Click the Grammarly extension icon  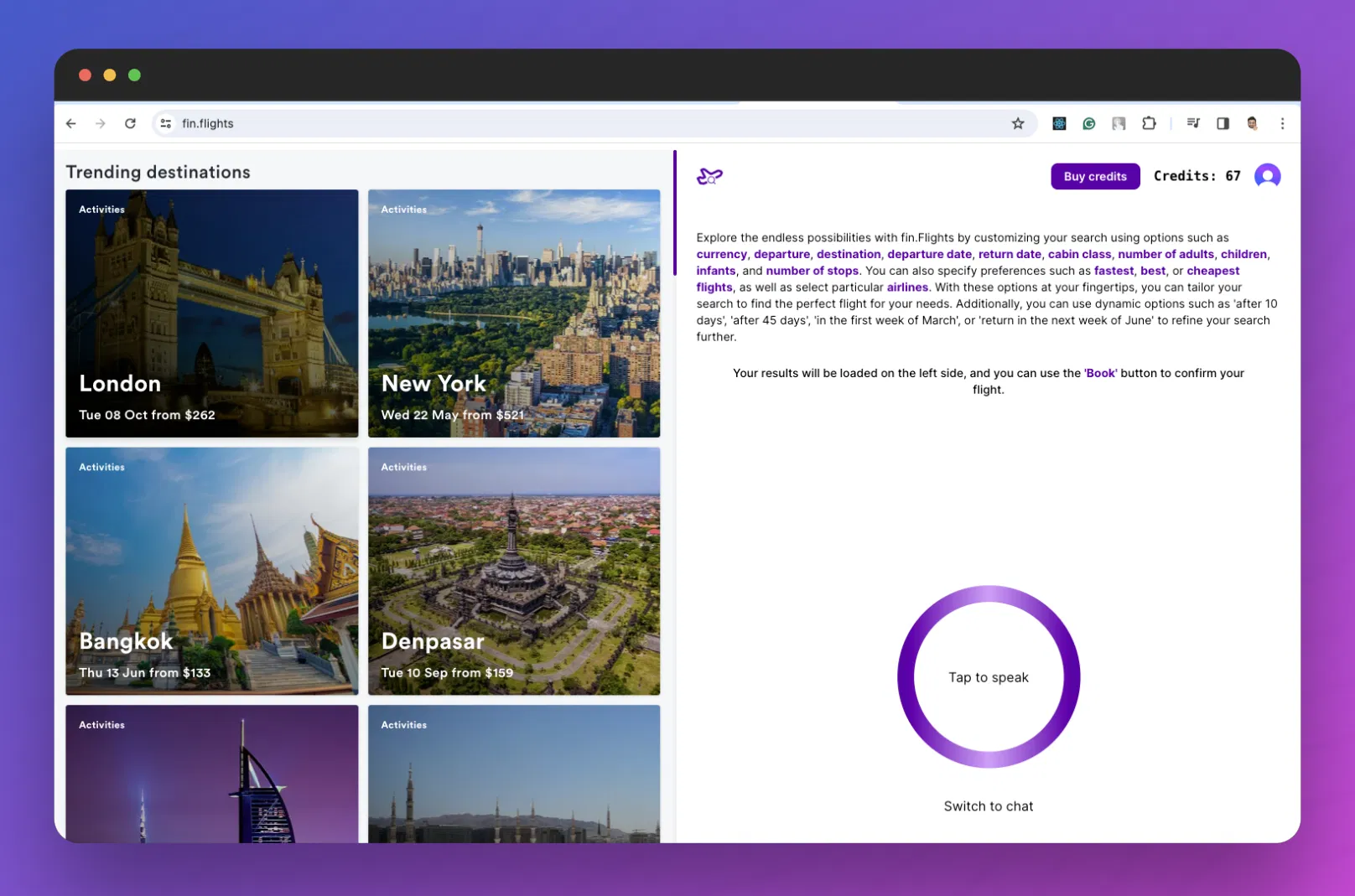pyautogui.click(x=1088, y=124)
